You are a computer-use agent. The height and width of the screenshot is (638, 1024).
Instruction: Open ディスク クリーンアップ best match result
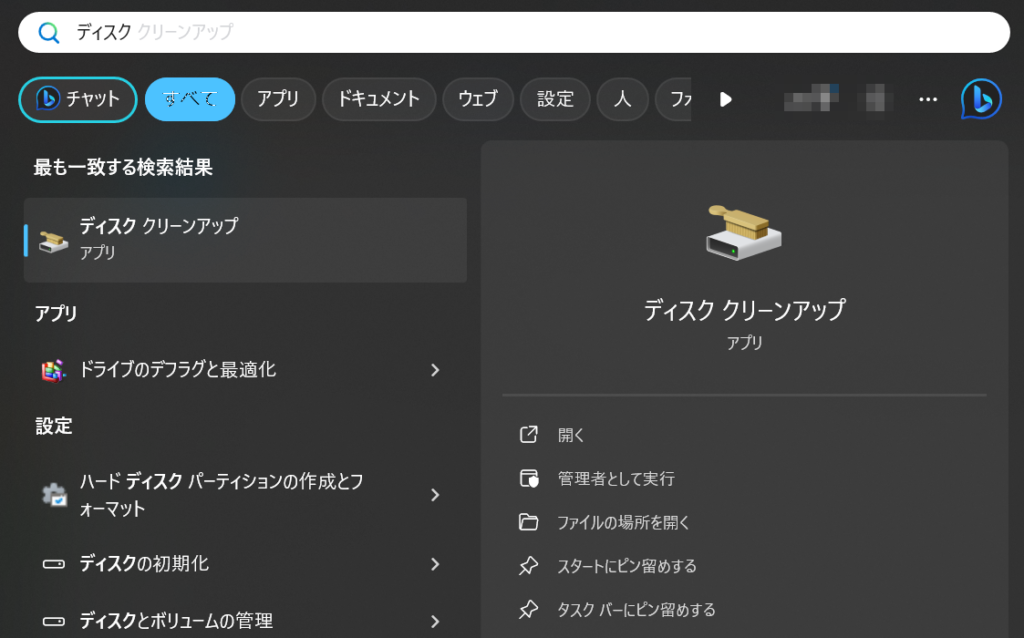point(246,240)
